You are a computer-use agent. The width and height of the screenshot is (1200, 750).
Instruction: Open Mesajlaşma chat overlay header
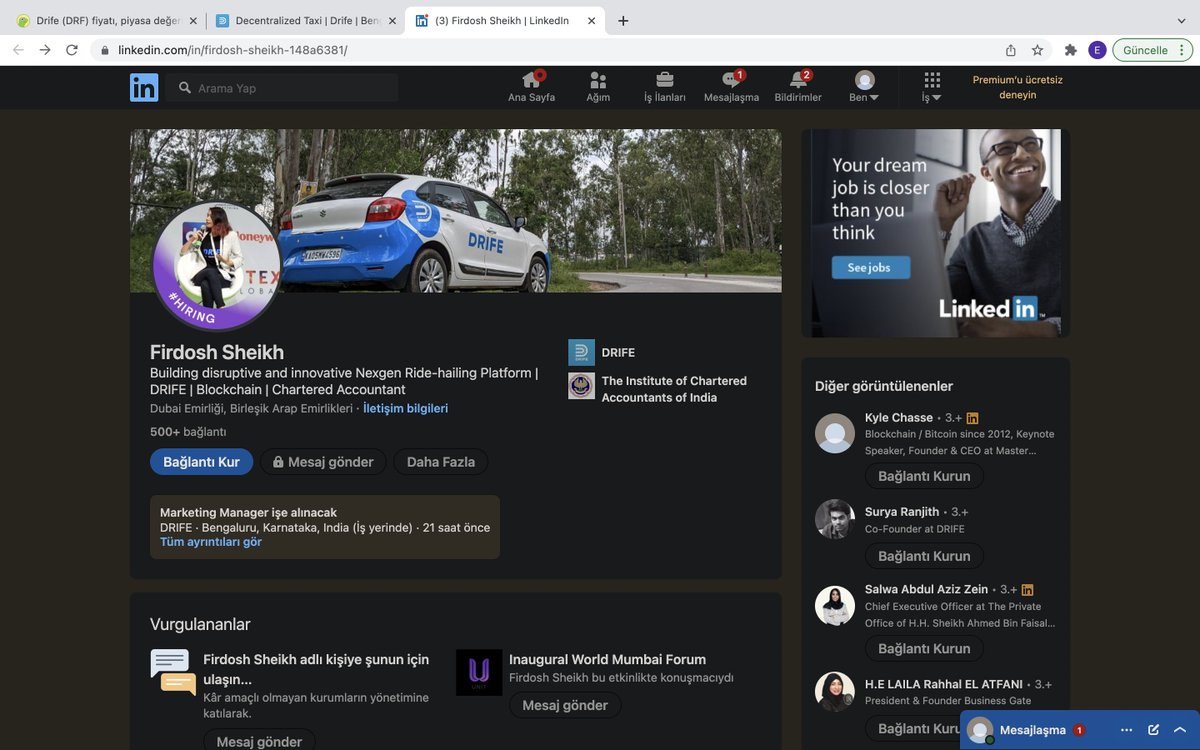point(1033,730)
